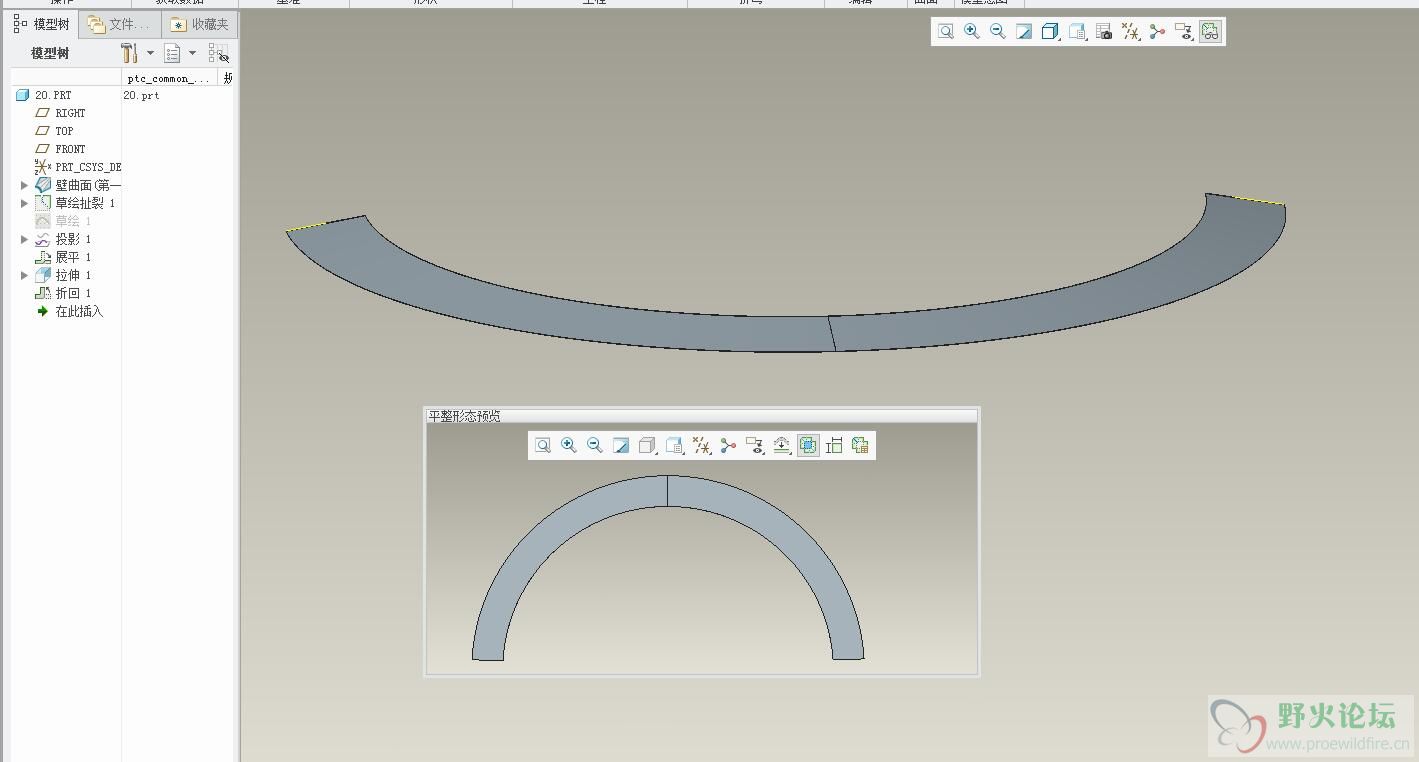Expand the 草绘扯裂 1 feature node
The height and width of the screenshot is (762, 1419).
tap(24, 203)
